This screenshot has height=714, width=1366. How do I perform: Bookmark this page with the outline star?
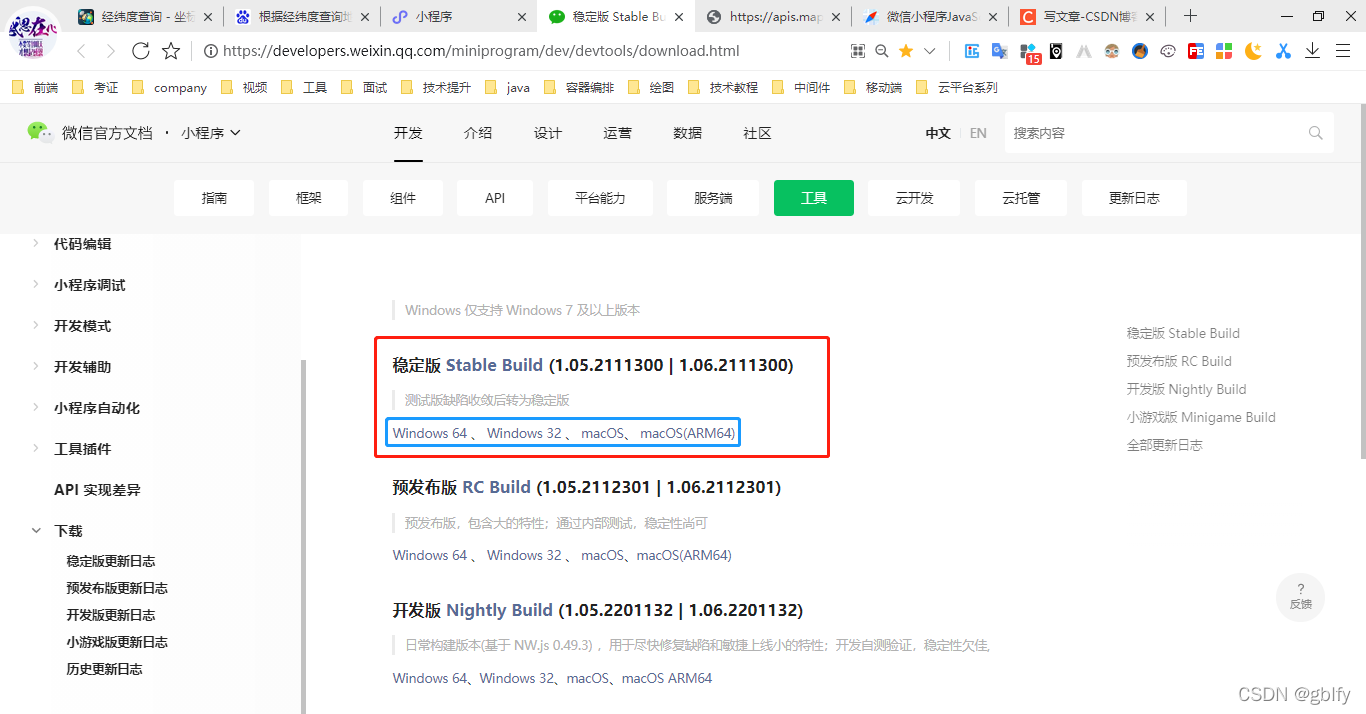tap(171, 51)
